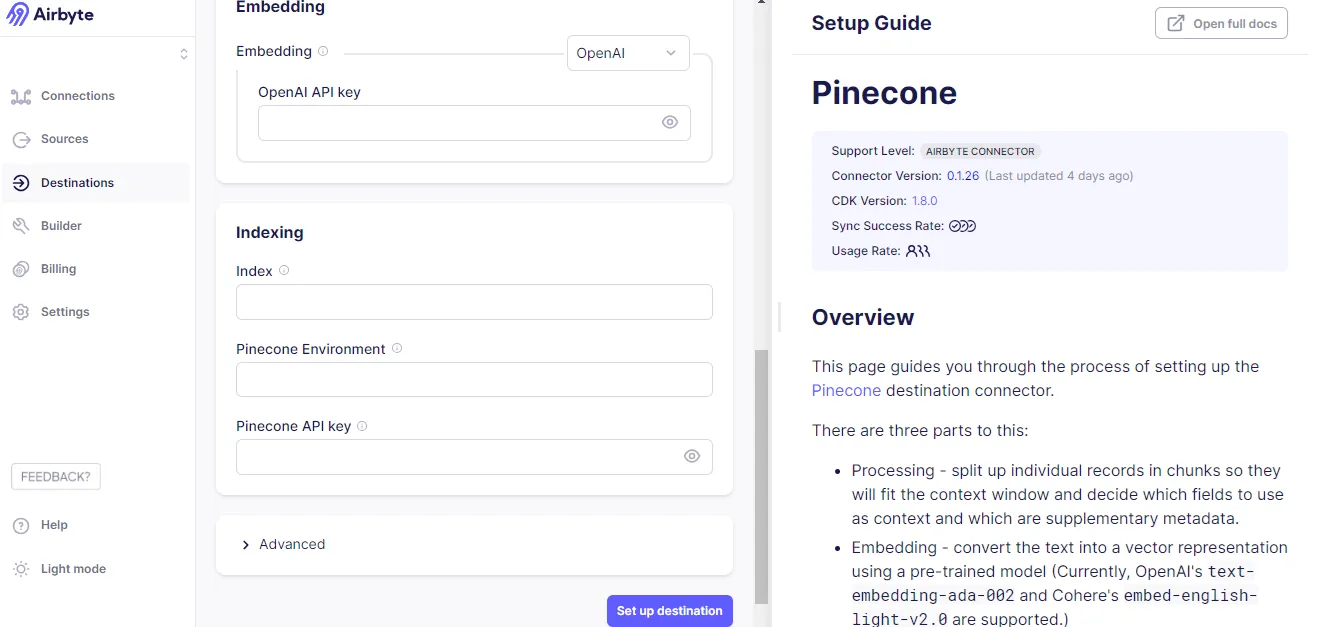The image size is (1324, 627).
Task: Click the Sources icon in sidebar
Action: pyautogui.click(x=21, y=139)
